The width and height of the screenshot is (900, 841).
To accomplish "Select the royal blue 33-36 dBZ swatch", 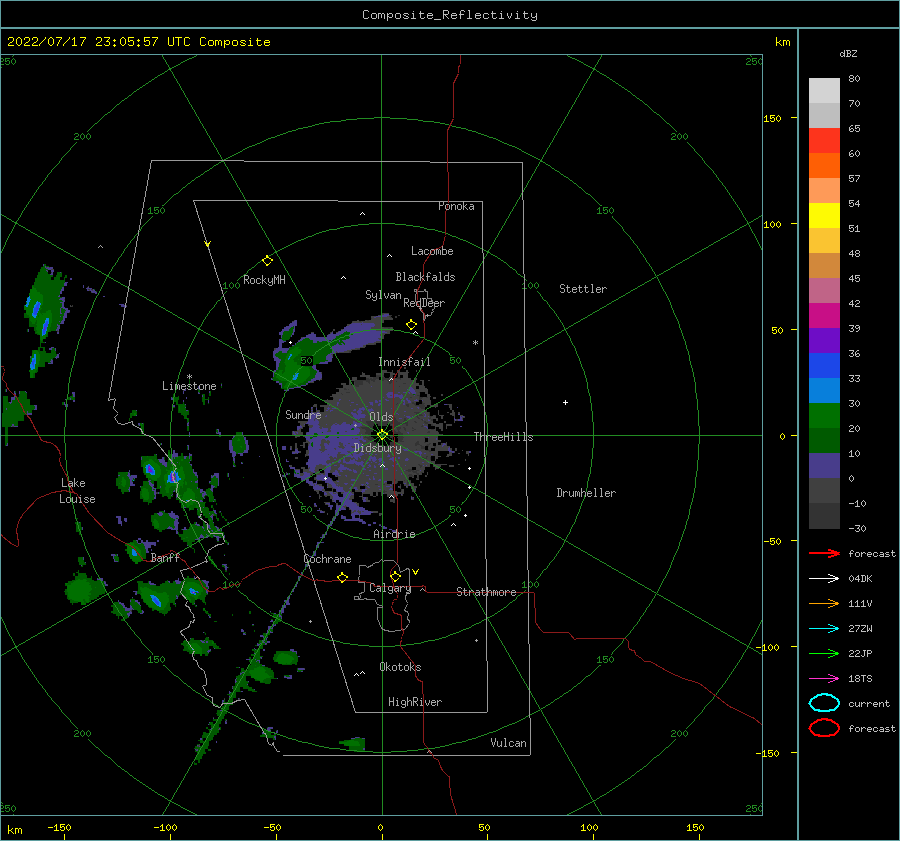I will pos(824,366).
